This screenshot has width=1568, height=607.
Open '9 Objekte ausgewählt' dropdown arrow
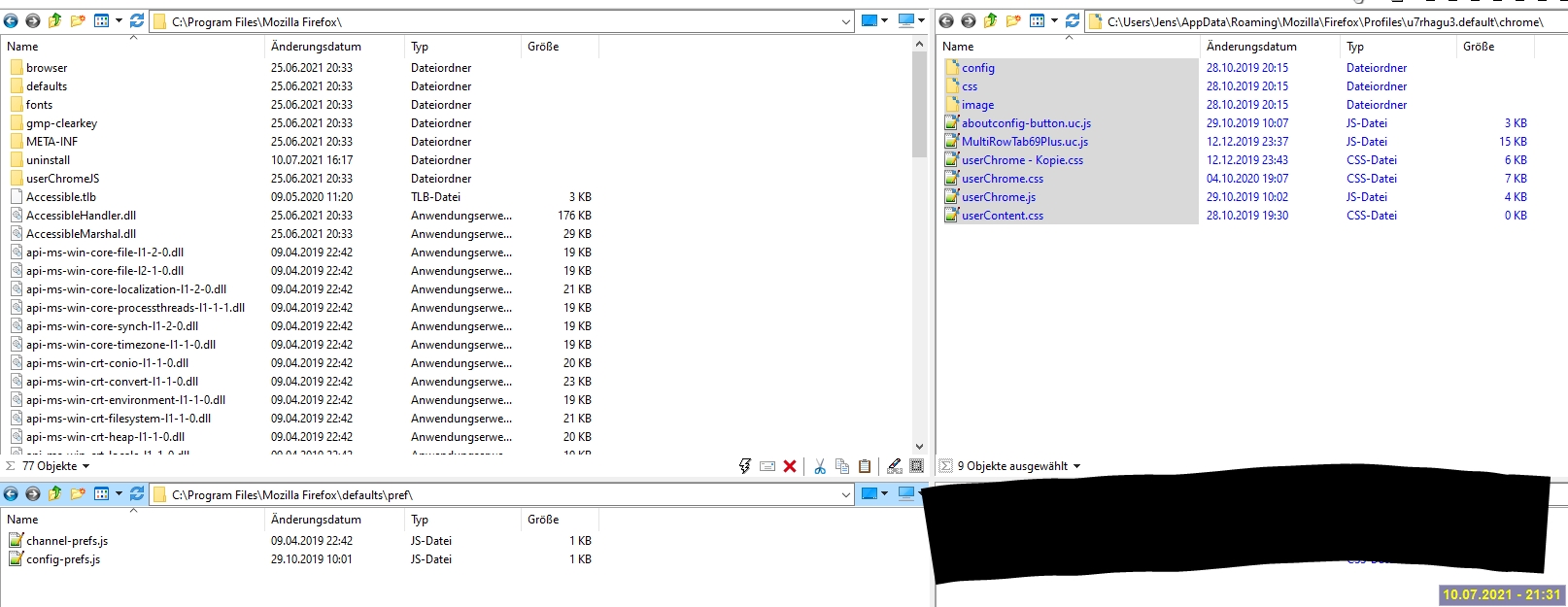[1076, 466]
